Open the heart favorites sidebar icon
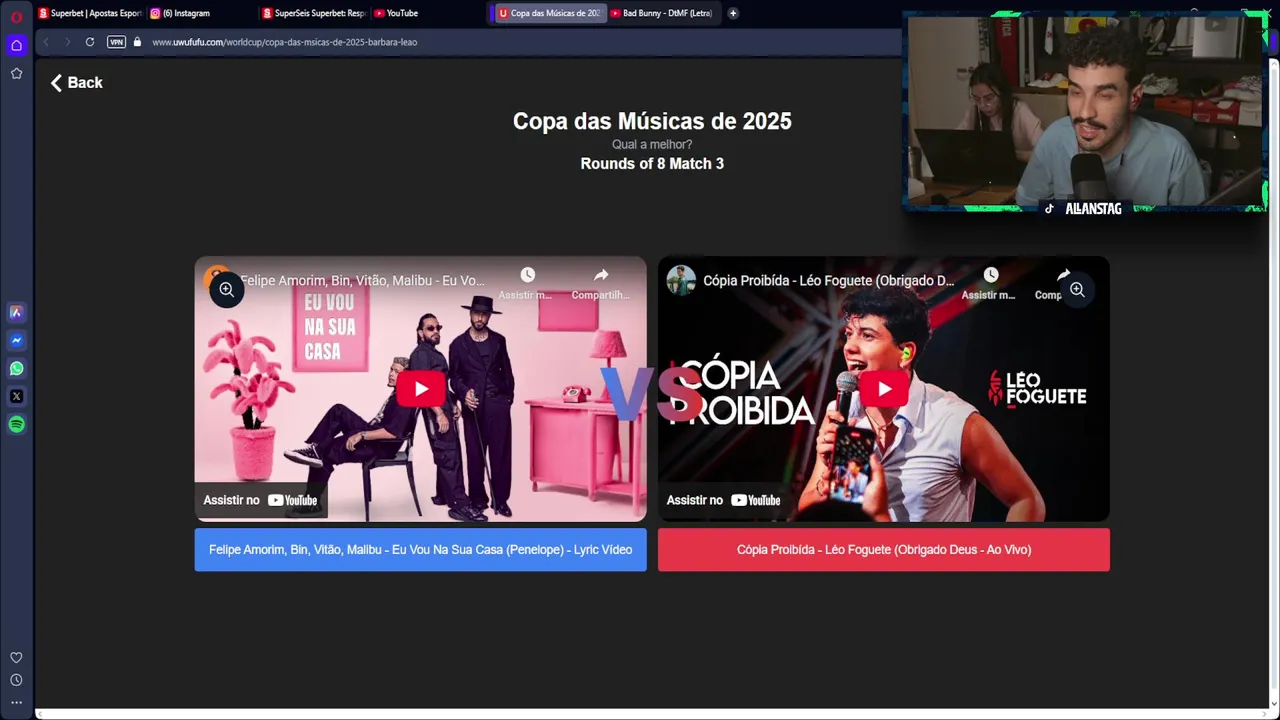1280x720 pixels. point(16,657)
